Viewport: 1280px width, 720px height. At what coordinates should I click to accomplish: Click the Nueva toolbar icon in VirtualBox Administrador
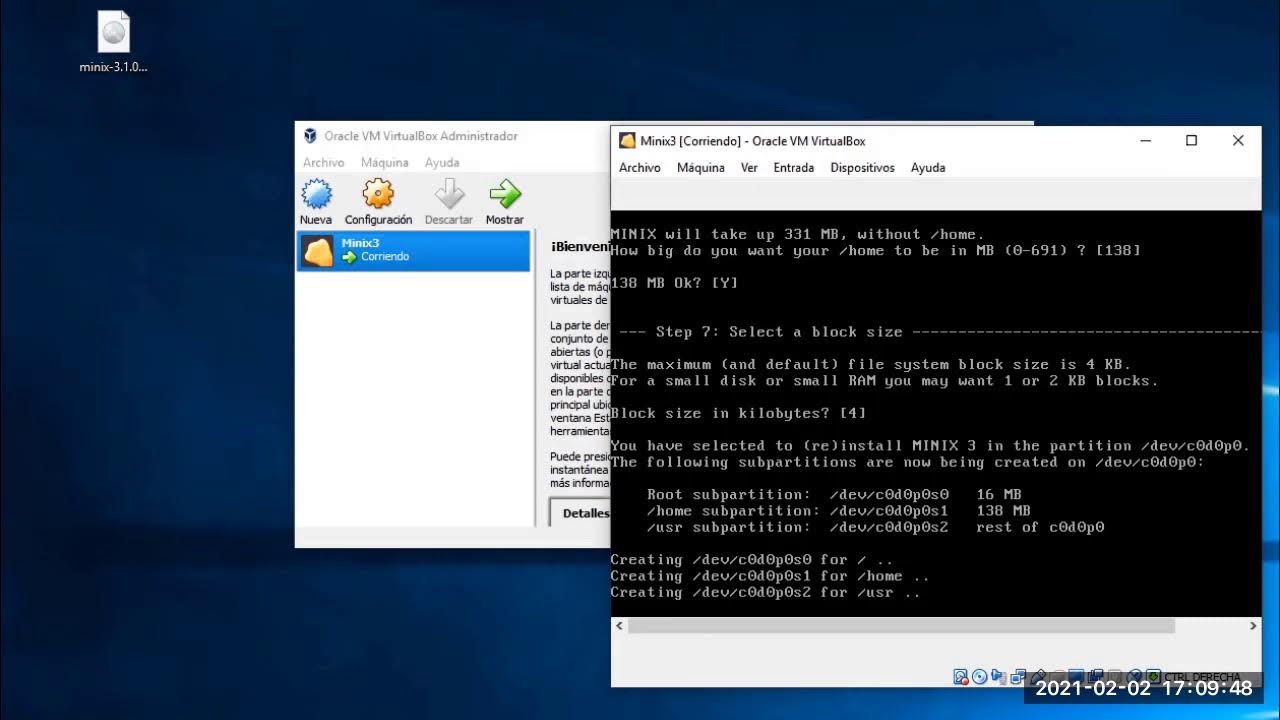click(x=316, y=194)
